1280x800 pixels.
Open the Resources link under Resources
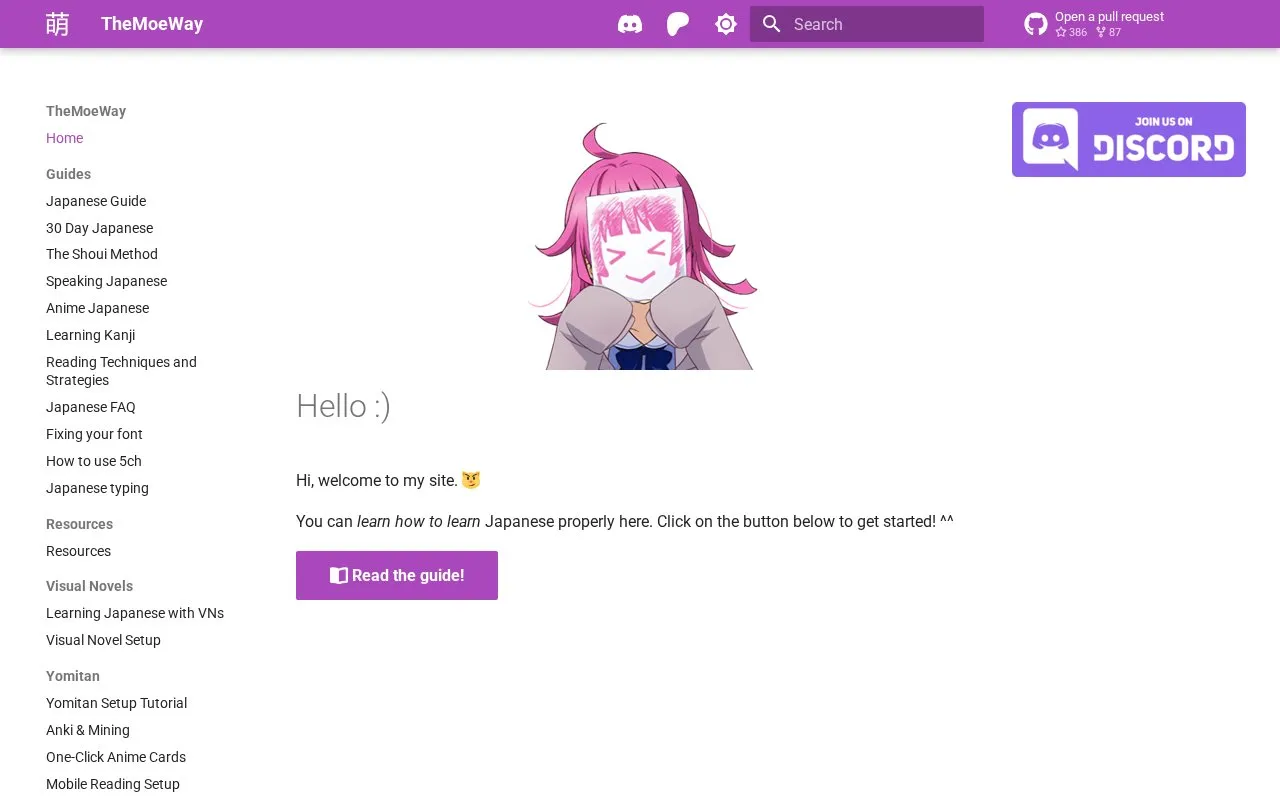pos(78,551)
